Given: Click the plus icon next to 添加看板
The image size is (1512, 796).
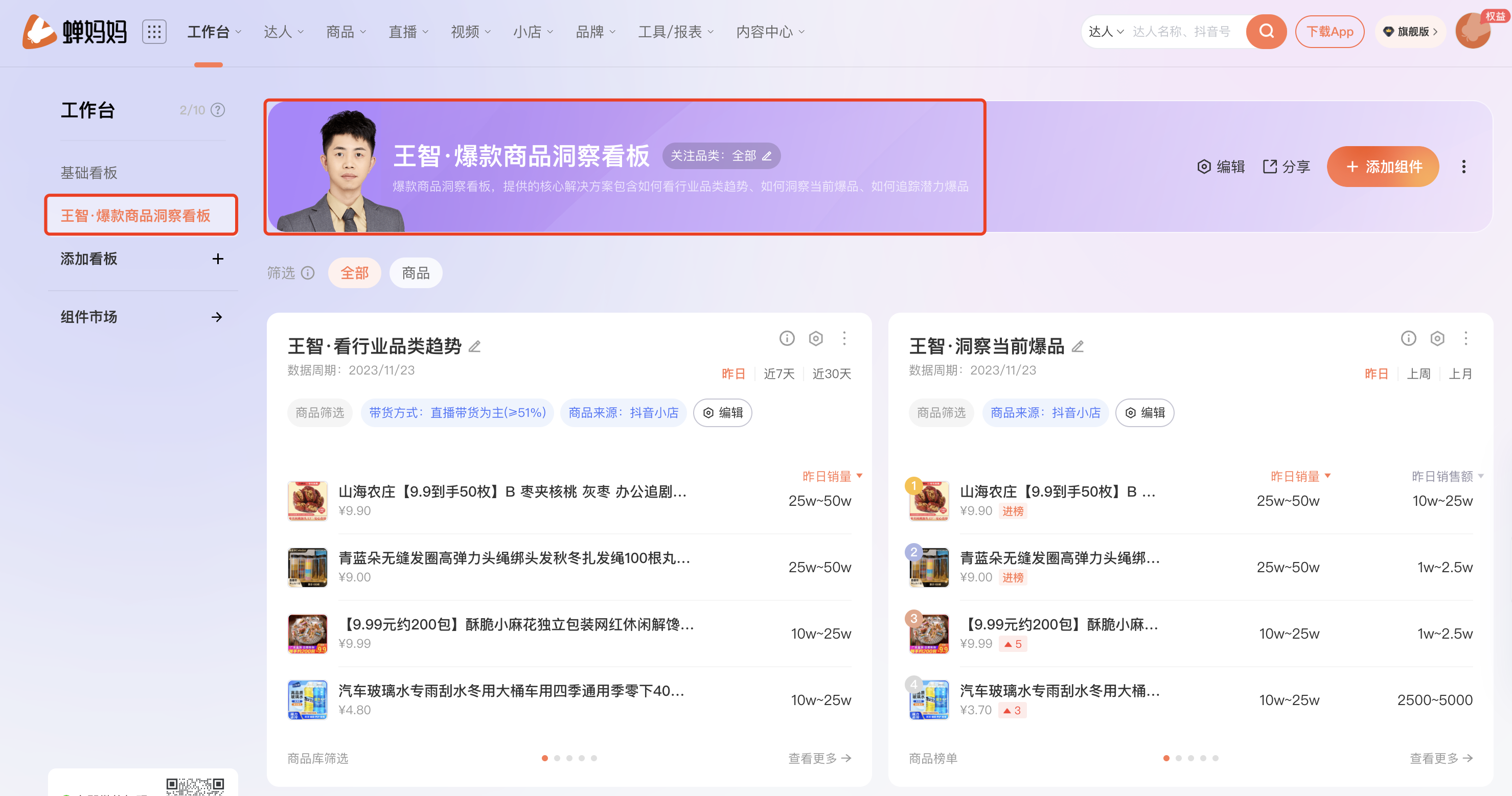Looking at the screenshot, I should [218, 259].
